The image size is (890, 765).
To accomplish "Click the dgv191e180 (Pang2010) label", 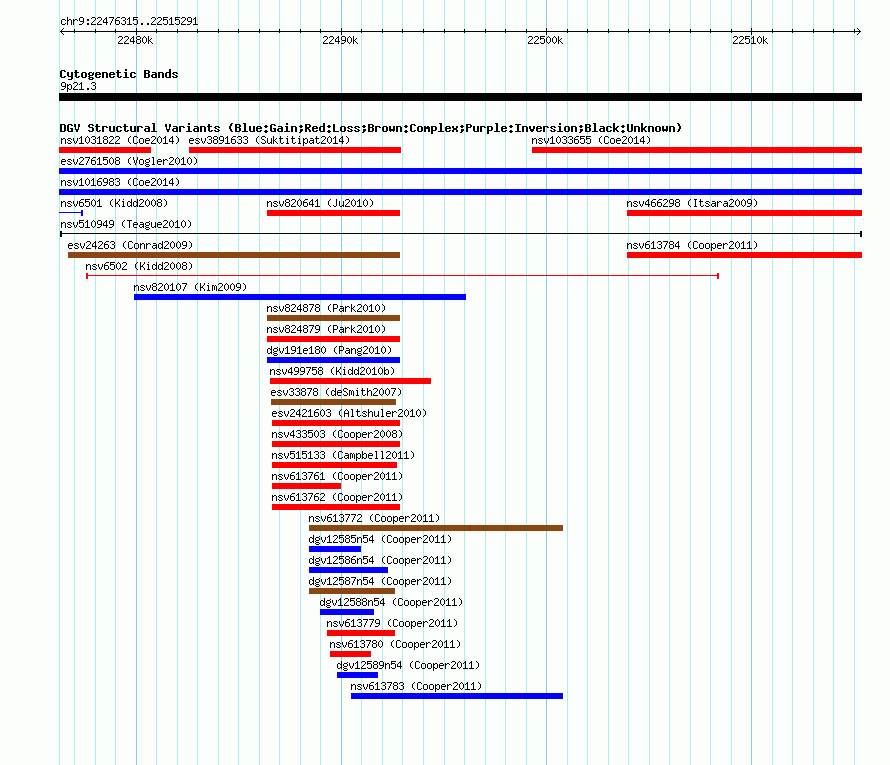I will [329, 350].
